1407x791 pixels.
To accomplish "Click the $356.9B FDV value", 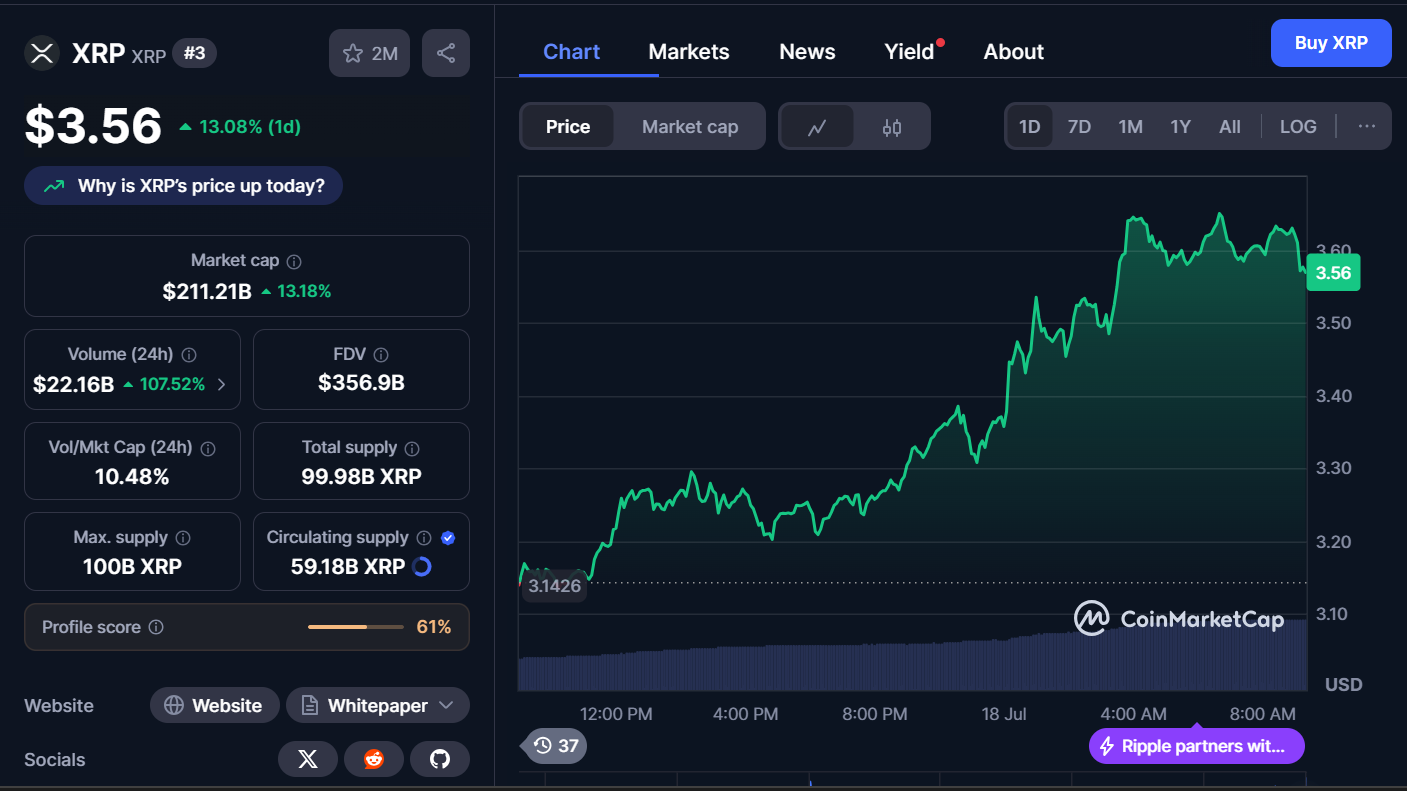I will [x=361, y=383].
